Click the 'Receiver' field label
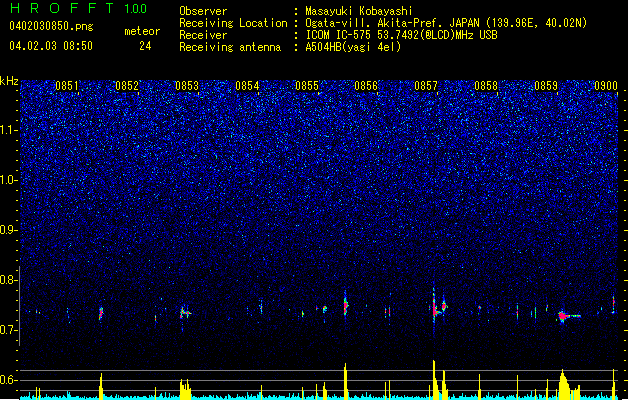 pyautogui.click(x=203, y=35)
